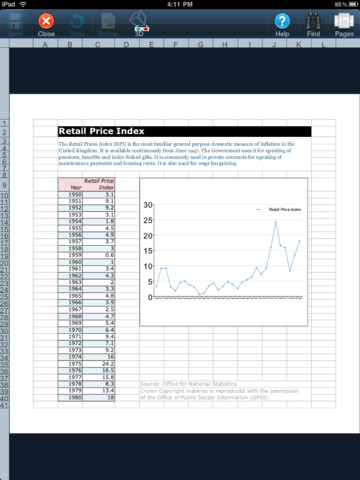
Task: Select row 9 header
Action: pyautogui.click(x=4, y=185)
